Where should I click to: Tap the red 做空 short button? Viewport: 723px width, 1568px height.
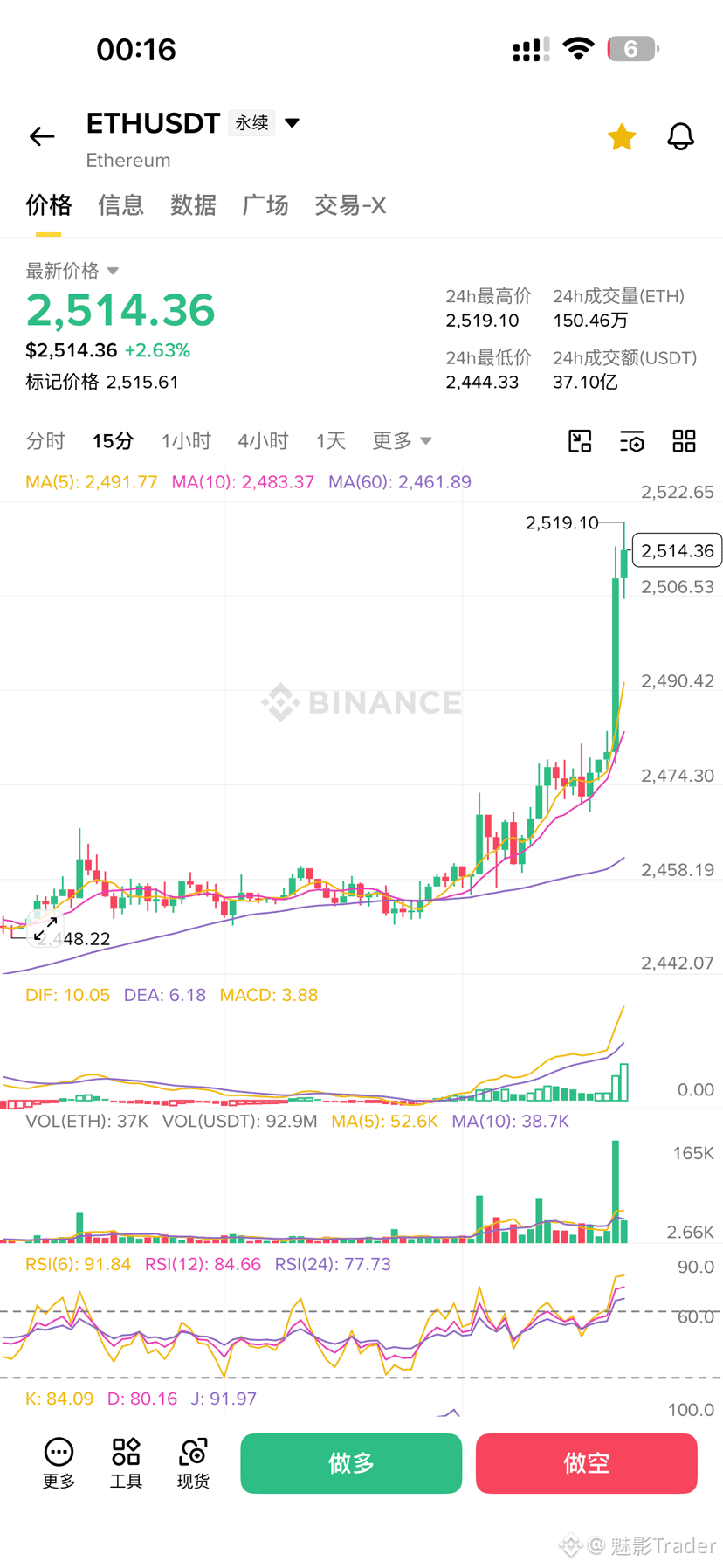(587, 1463)
